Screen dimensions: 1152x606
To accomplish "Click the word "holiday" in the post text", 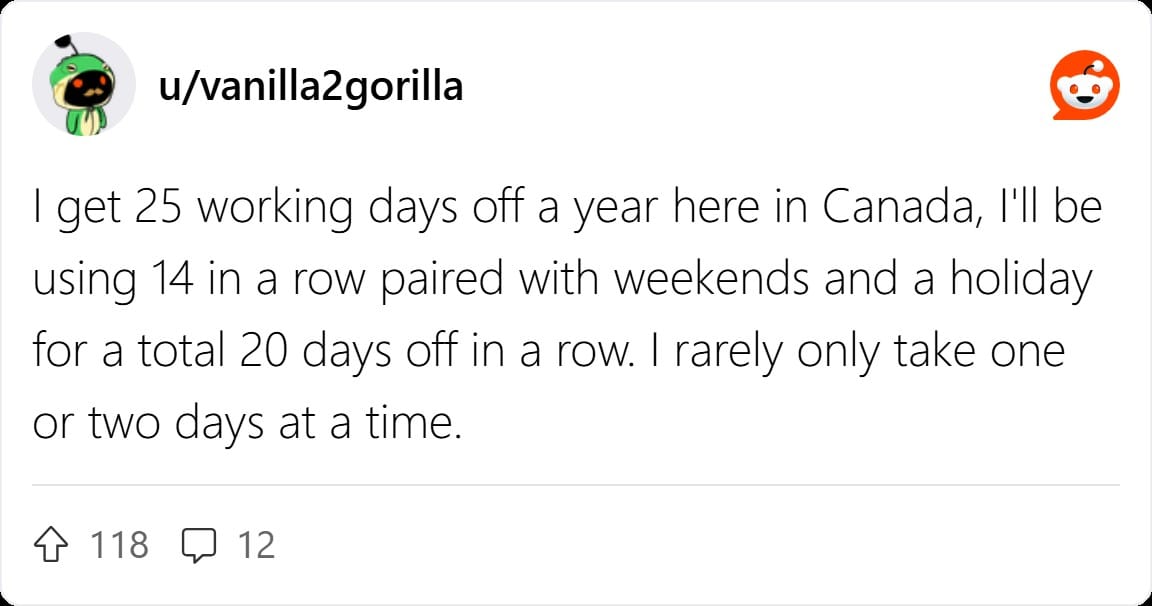I will point(1021,281).
